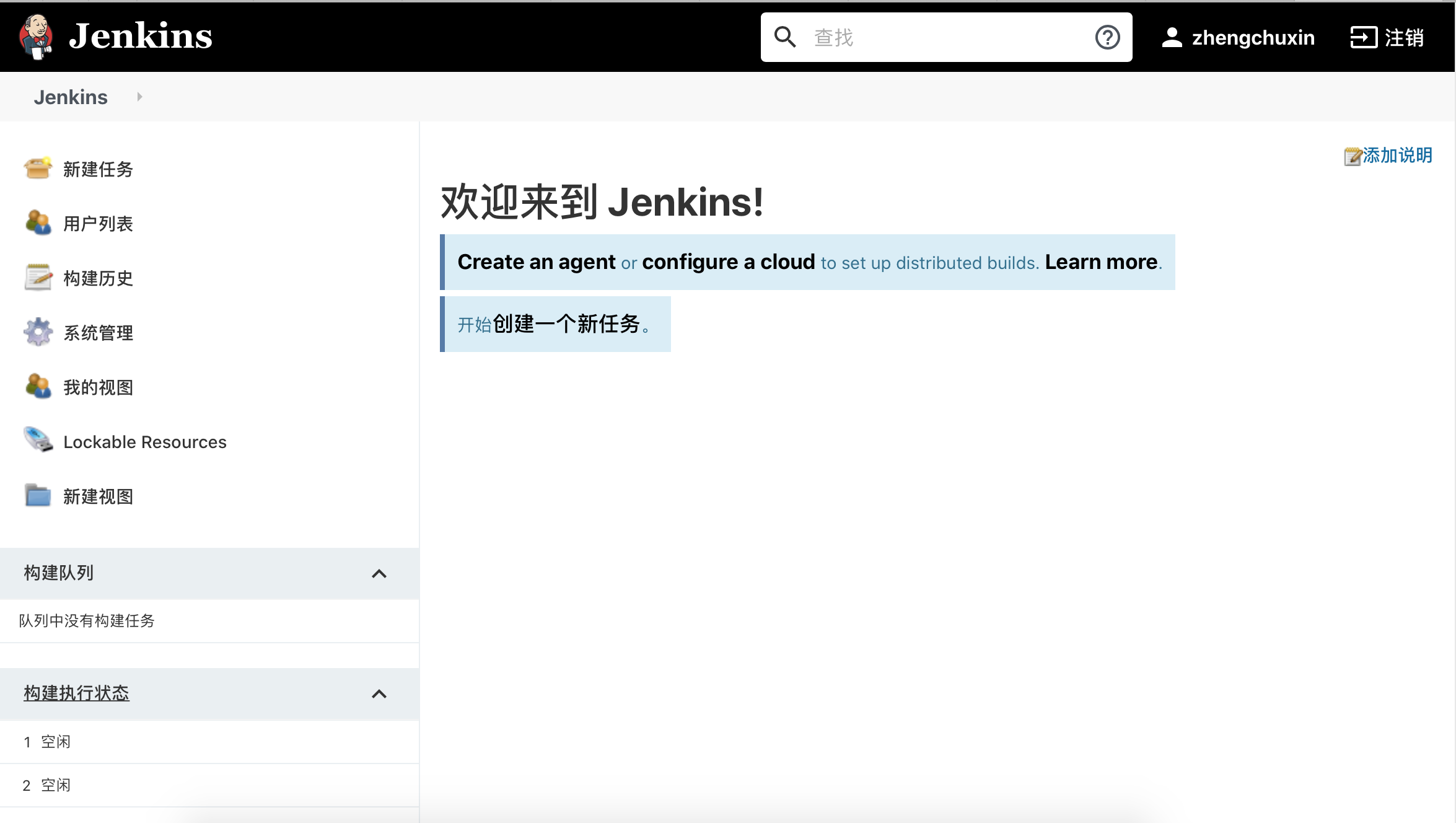Click the 构建历史 notepad icon

[38, 278]
